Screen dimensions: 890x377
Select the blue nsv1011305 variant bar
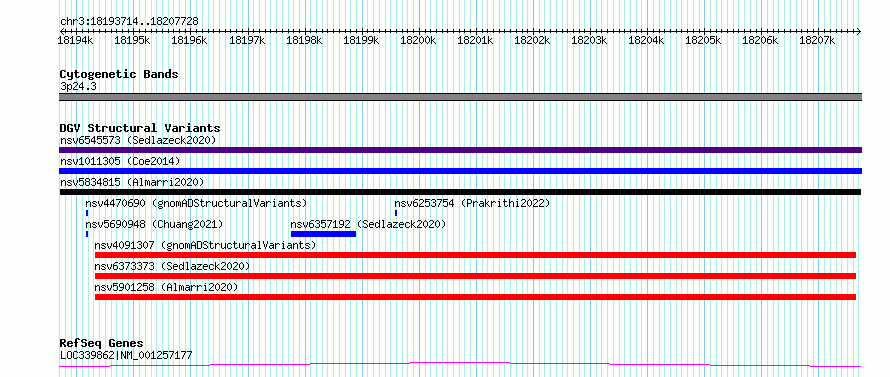point(460,171)
